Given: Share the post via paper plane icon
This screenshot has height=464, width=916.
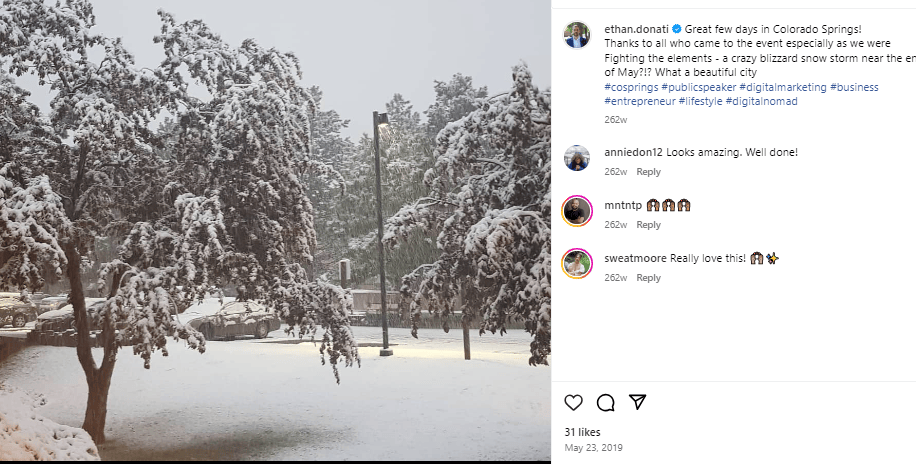Looking at the screenshot, I should tap(637, 402).
